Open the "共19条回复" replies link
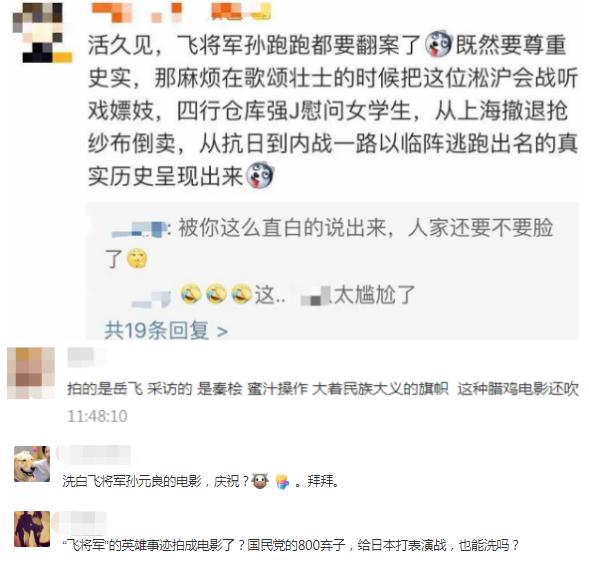 pyautogui.click(x=166, y=331)
